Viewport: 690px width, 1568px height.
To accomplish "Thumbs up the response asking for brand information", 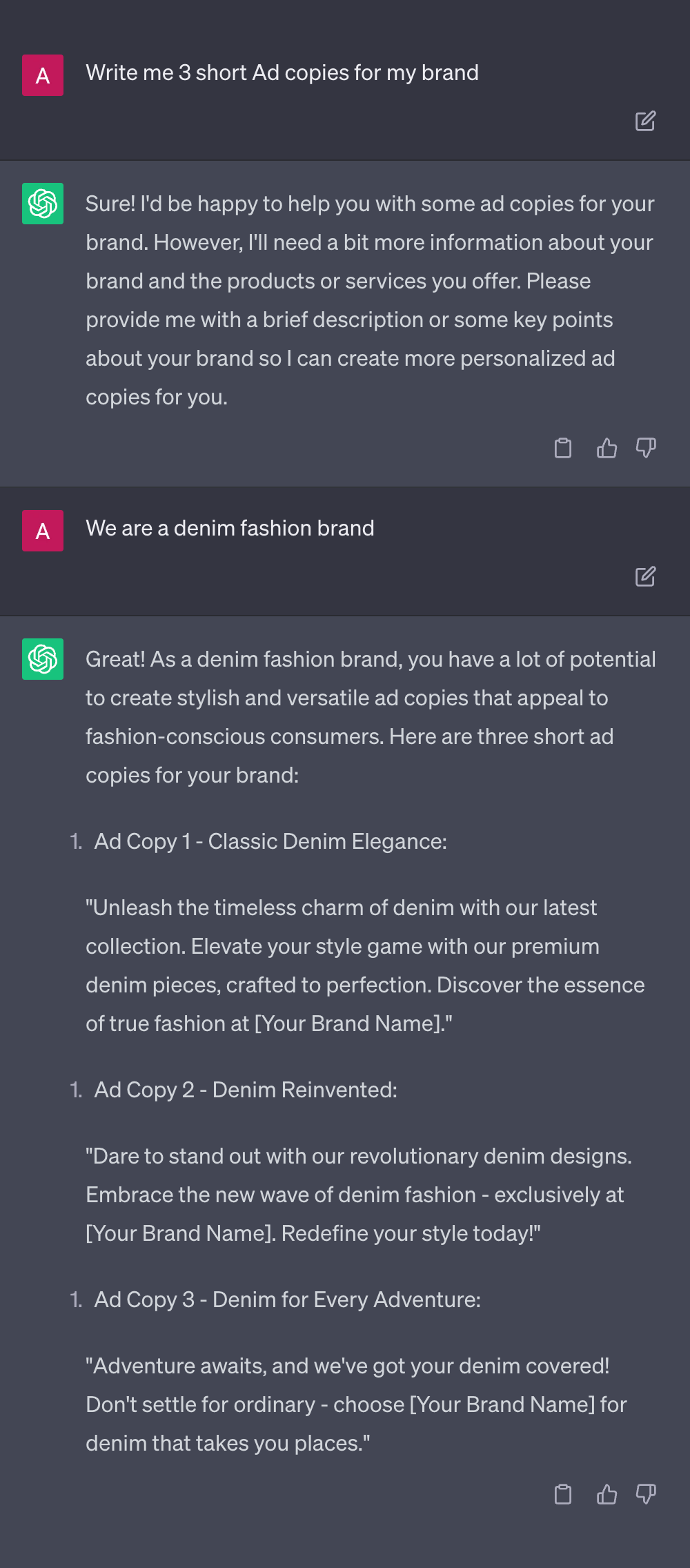I will [607, 448].
